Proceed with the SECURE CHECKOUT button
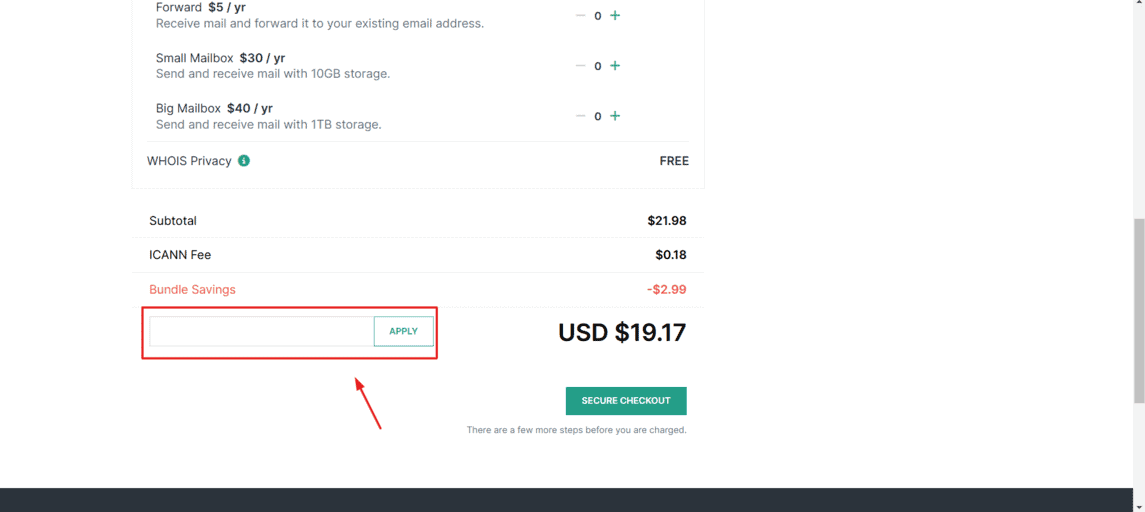Viewport: 1145px width, 512px height. tap(626, 401)
